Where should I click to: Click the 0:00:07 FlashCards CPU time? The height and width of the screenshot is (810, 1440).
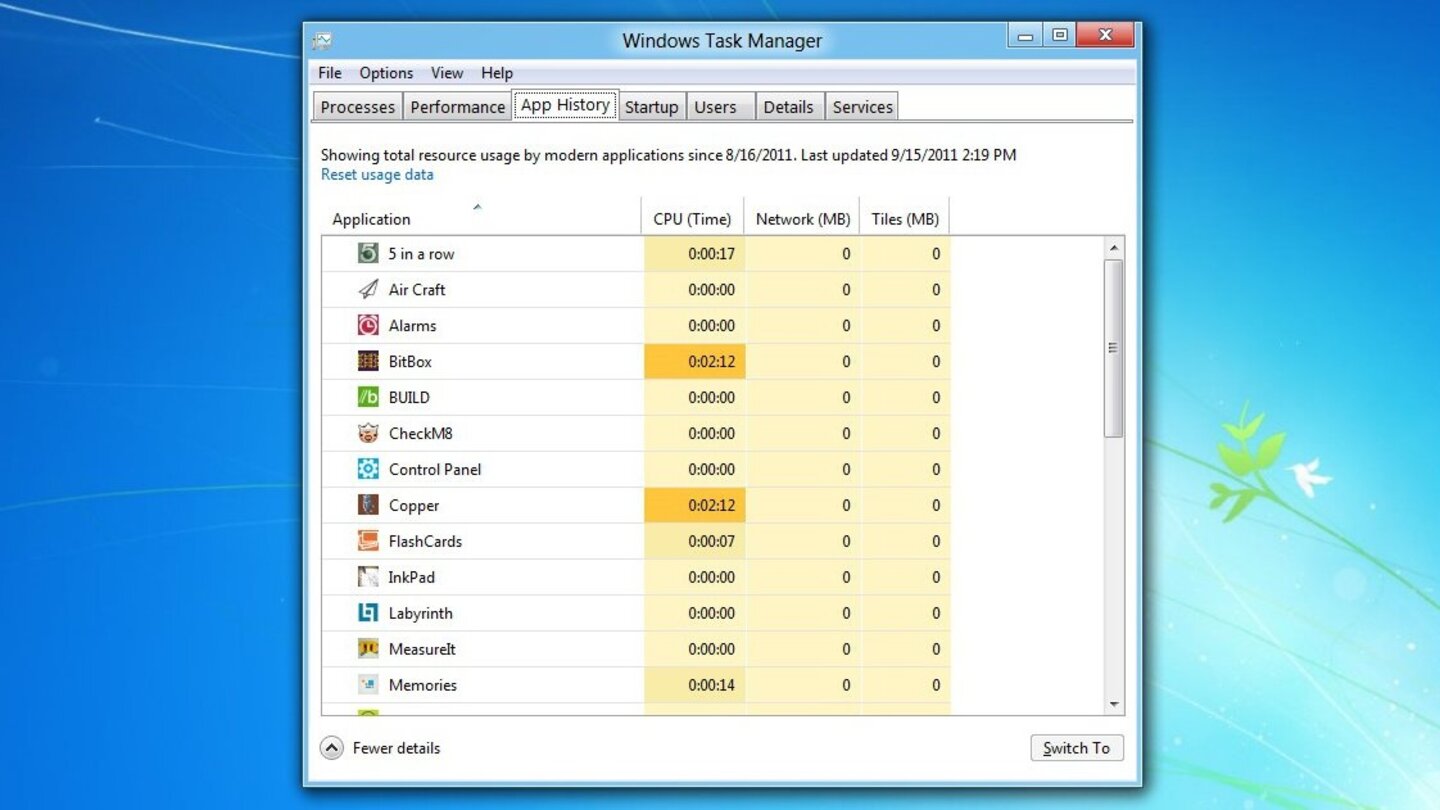[711, 542]
